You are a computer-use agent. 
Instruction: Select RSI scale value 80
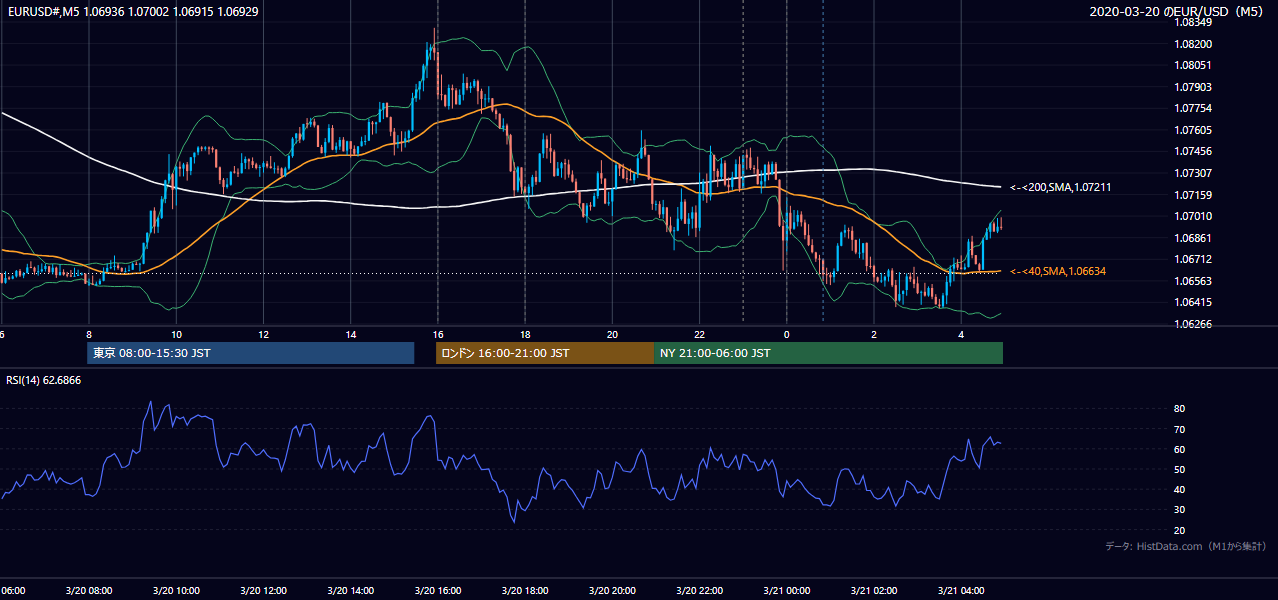click(1179, 409)
